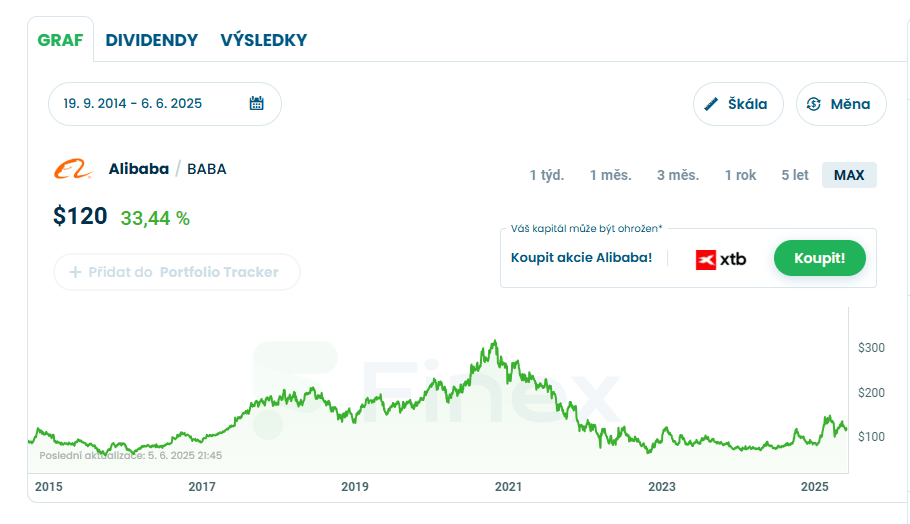Click the Alibaba orange logo
Image resolution: width=910 pixels, height=524 pixels.
(x=73, y=169)
